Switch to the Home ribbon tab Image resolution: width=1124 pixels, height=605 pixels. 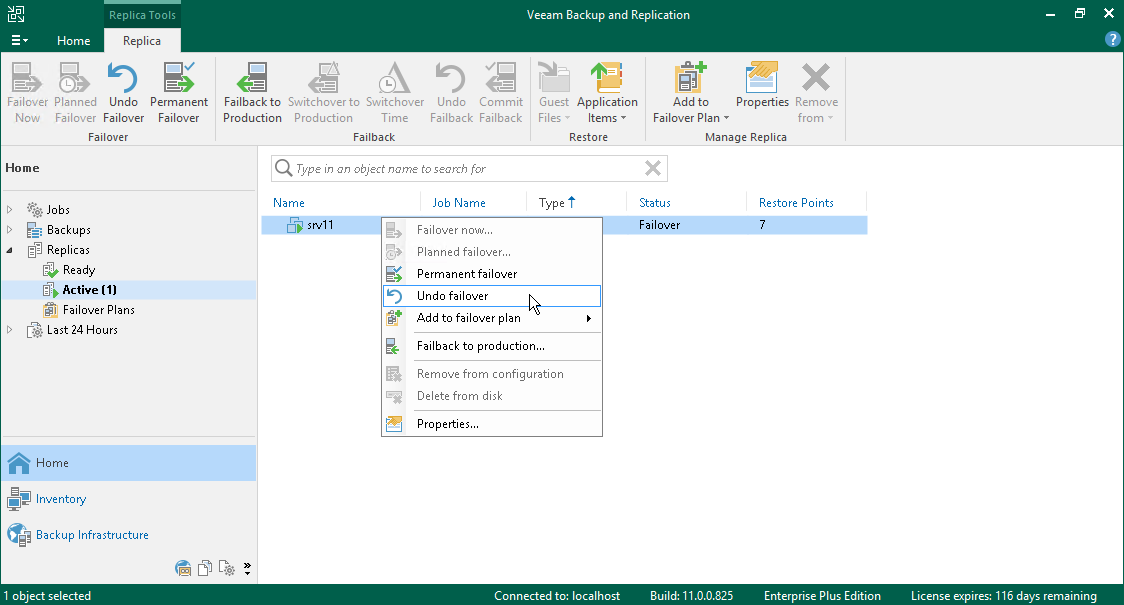pos(74,41)
